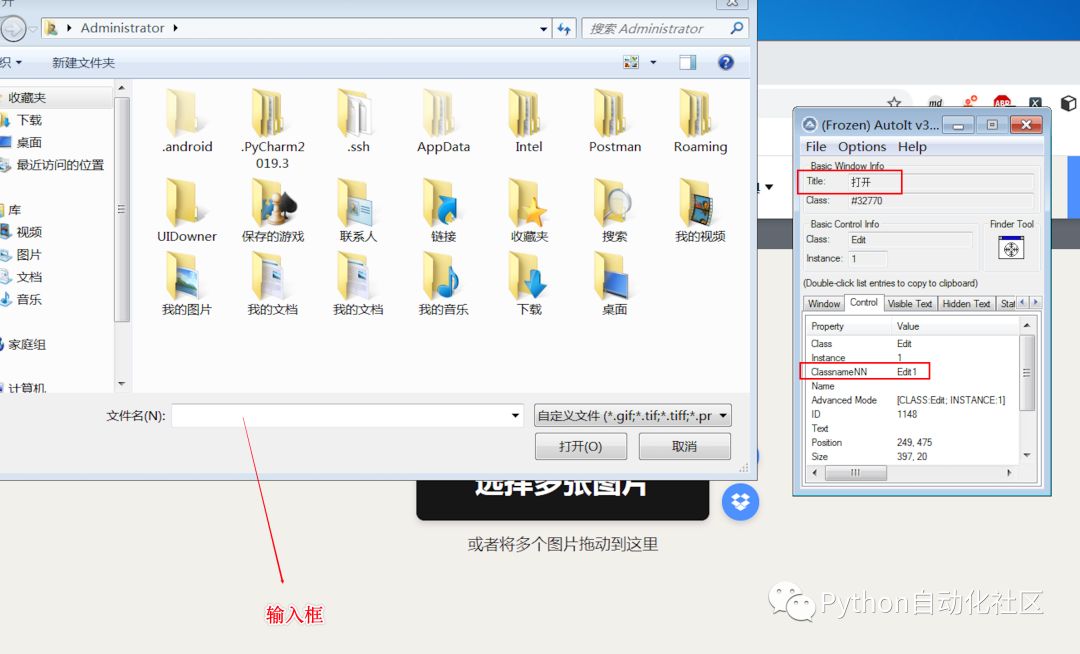Click the search magnifier icon
This screenshot has width=1080, height=654.
736,28
